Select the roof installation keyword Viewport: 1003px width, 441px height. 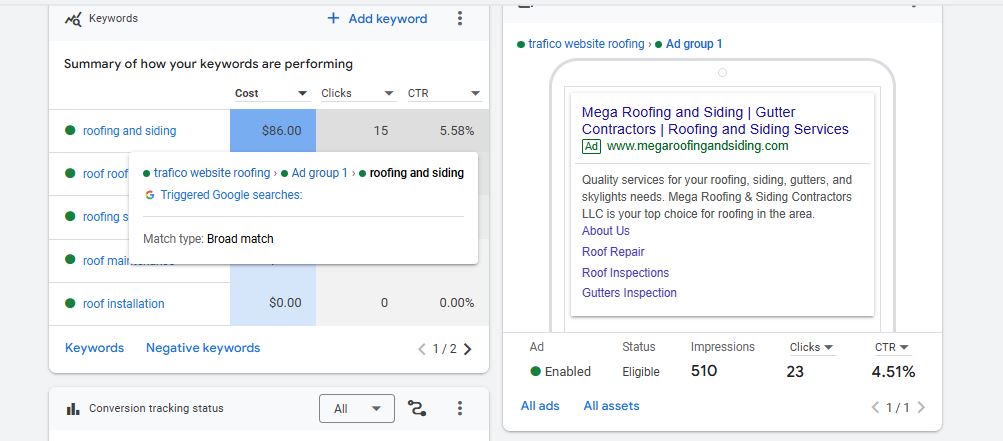pos(123,303)
